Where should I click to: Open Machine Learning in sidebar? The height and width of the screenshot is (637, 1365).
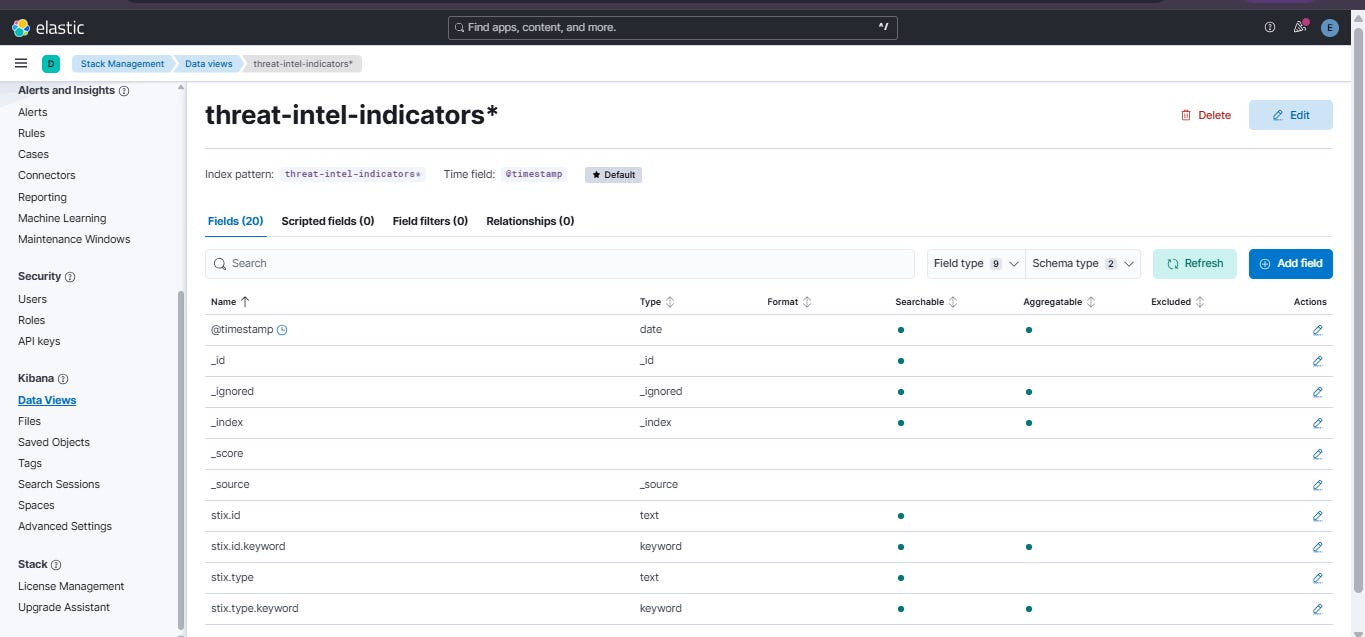point(62,219)
